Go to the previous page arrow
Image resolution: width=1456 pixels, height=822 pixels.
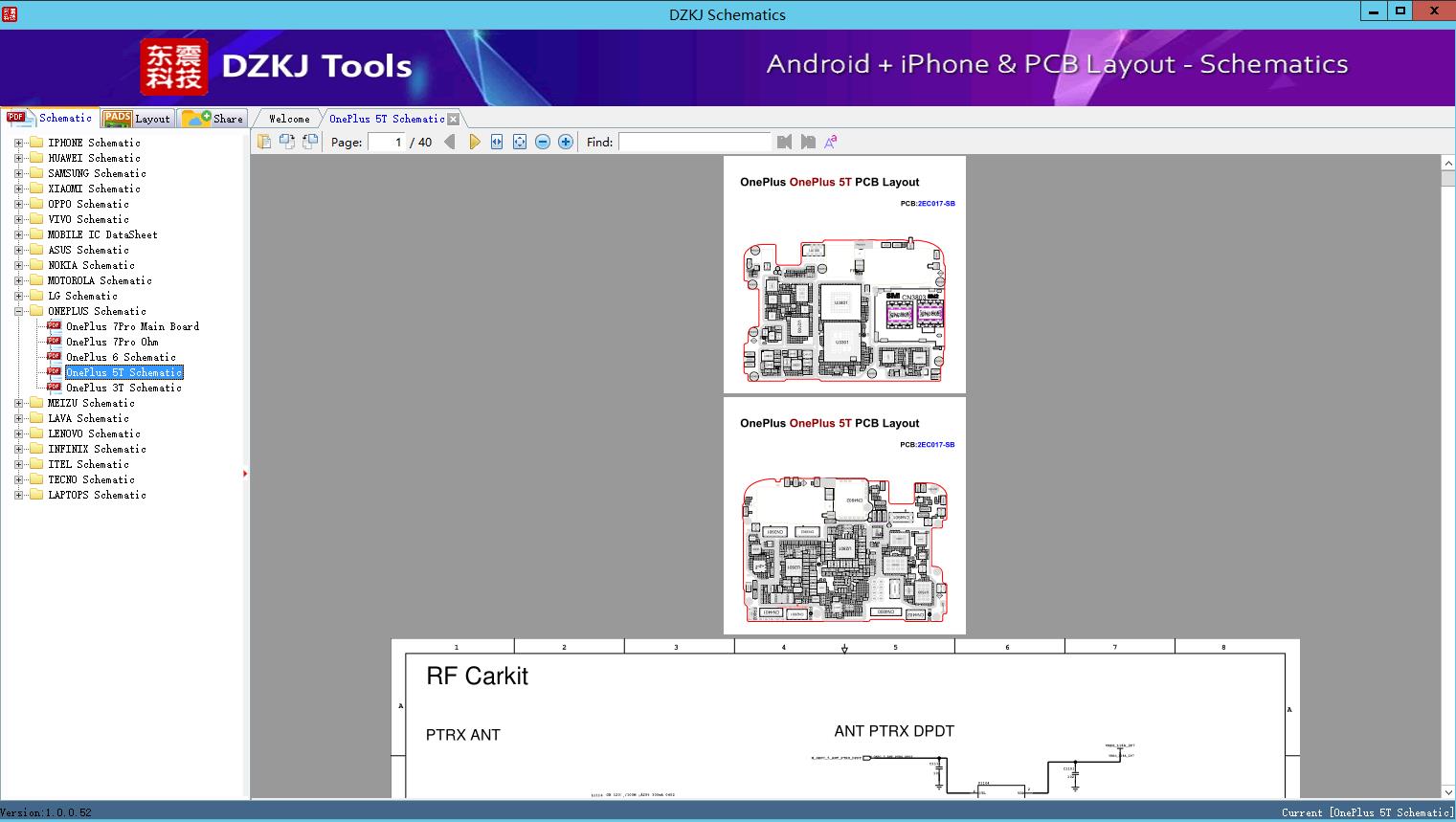(x=450, y=142)
